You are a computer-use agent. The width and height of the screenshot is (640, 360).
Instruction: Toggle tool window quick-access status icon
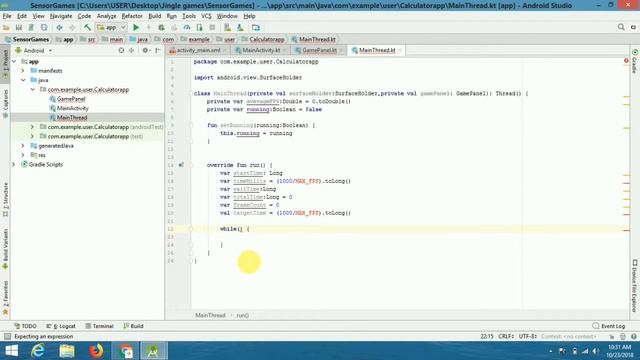(x=7, y=336)
